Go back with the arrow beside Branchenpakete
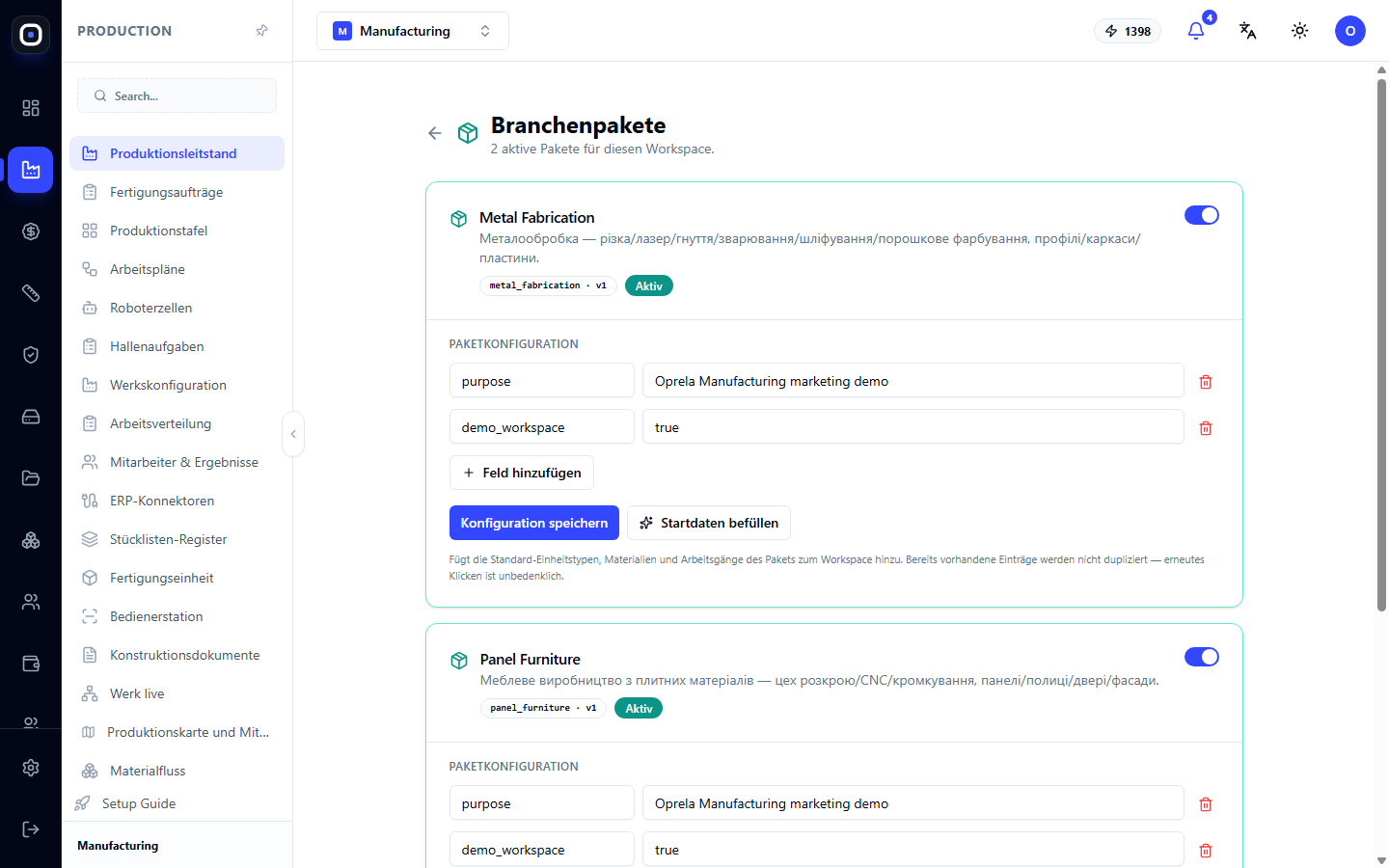The height and width of the screenshot is (868, 1389). click(x=435, y=133)
